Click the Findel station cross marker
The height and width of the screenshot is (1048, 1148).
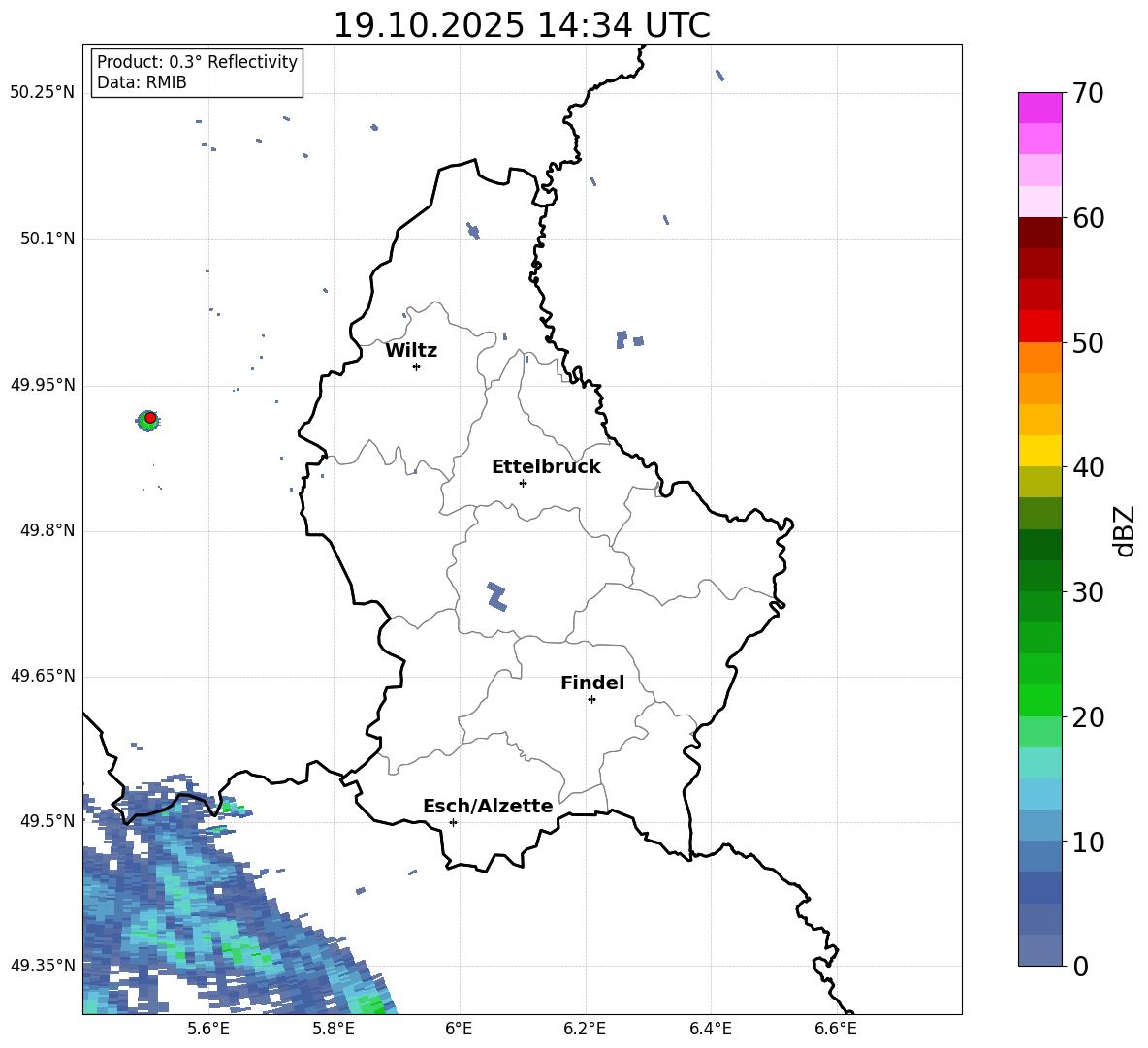pyautogui.click(x=592, y=700)
